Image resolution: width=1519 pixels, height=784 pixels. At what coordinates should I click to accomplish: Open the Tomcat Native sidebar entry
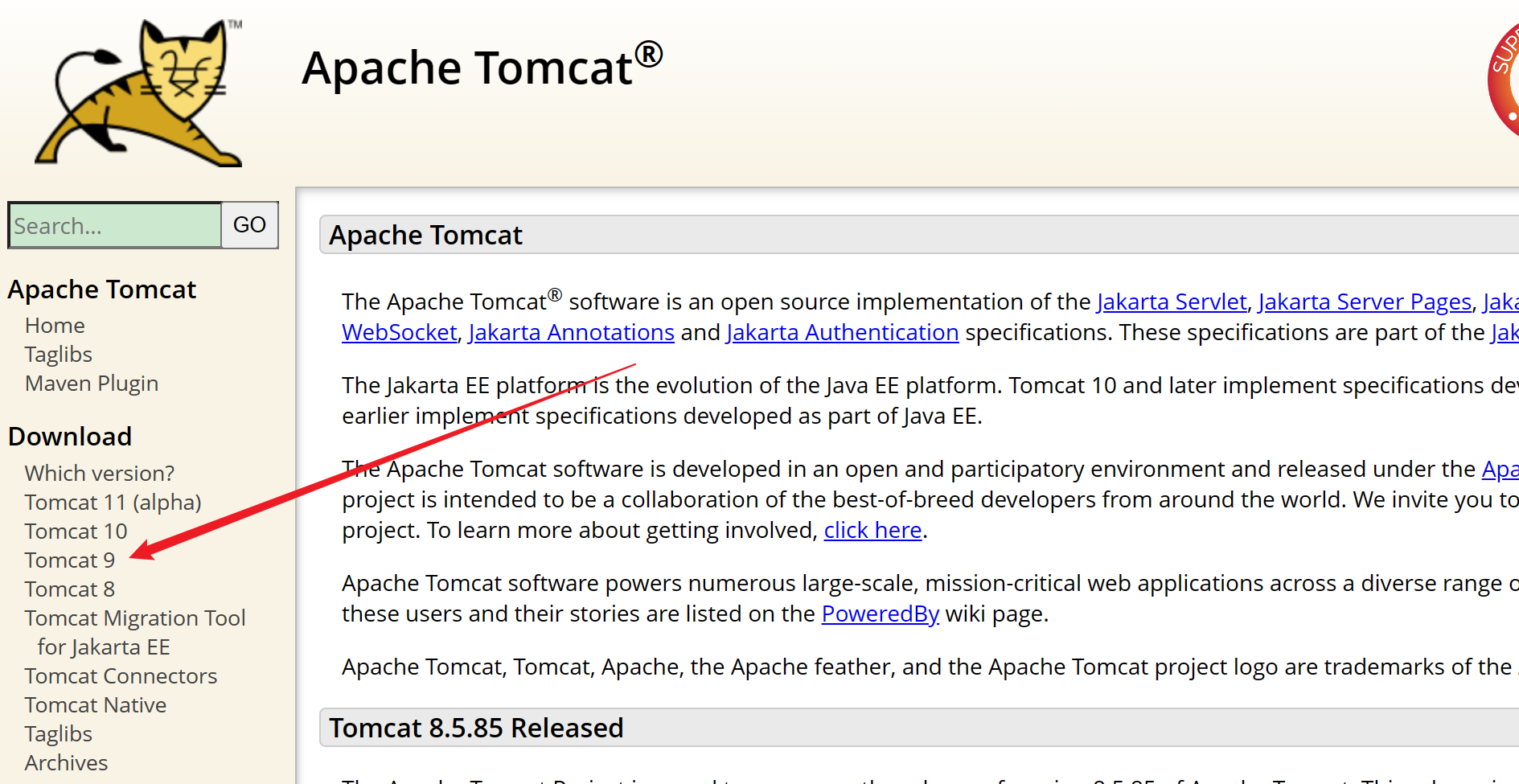pyautogui.click(x=96, y=704)
